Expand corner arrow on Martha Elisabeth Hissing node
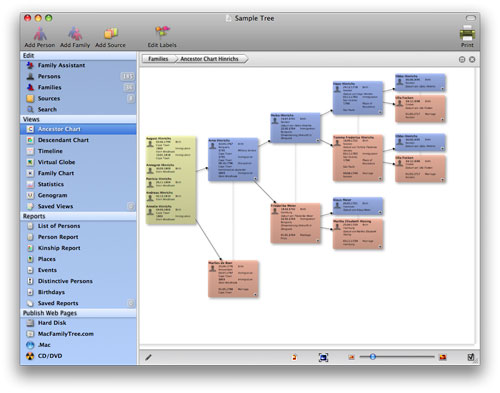Viewport: 500px width, 393px height. point(380,247)
